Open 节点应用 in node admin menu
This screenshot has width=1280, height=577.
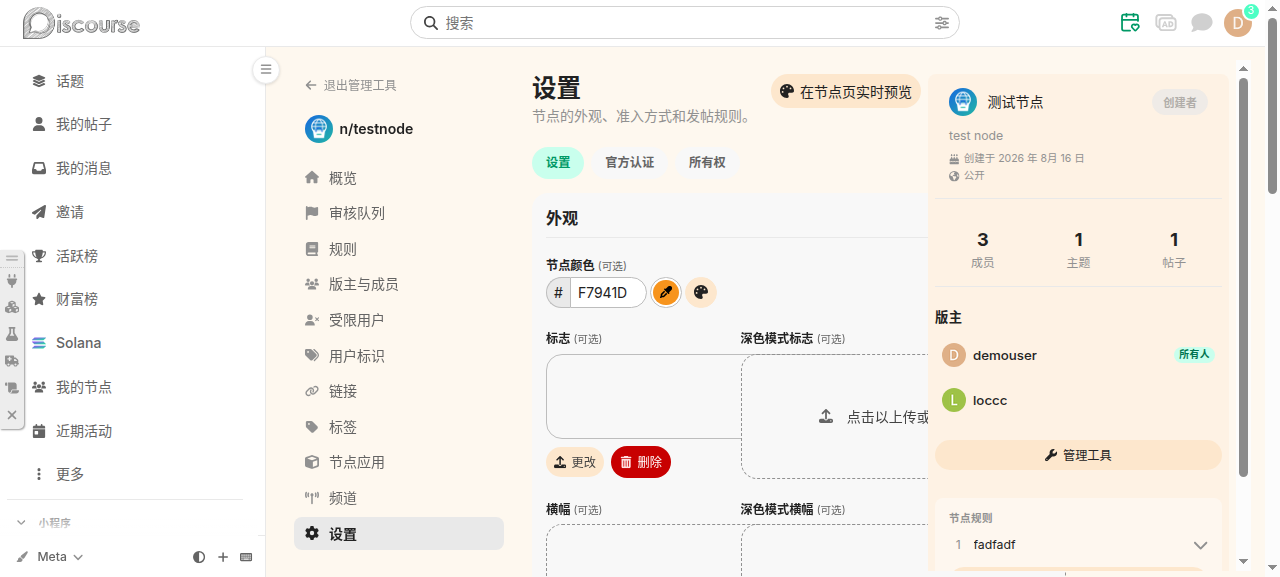pyautogui.click(x=399, y=462)
